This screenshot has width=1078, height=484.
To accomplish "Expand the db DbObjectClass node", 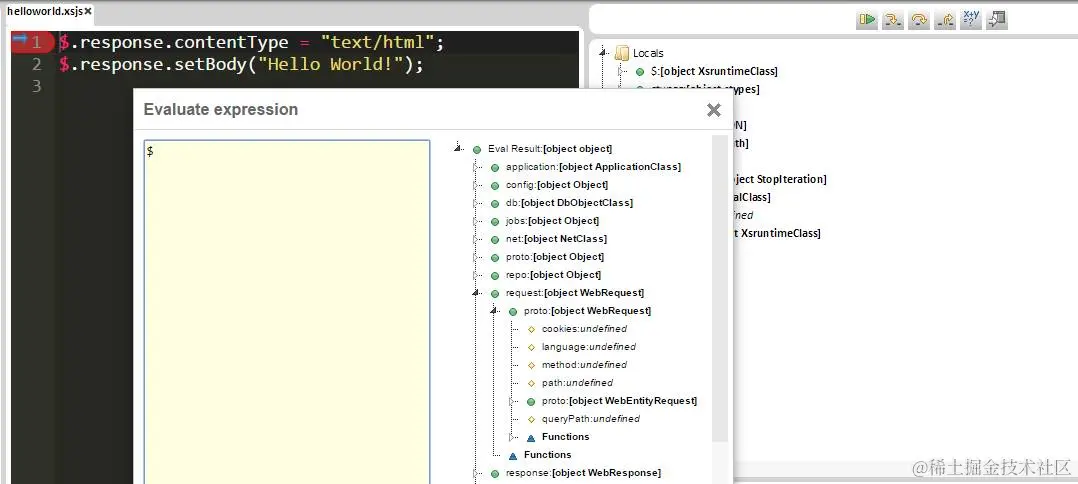I will click(x=475, y=203).
